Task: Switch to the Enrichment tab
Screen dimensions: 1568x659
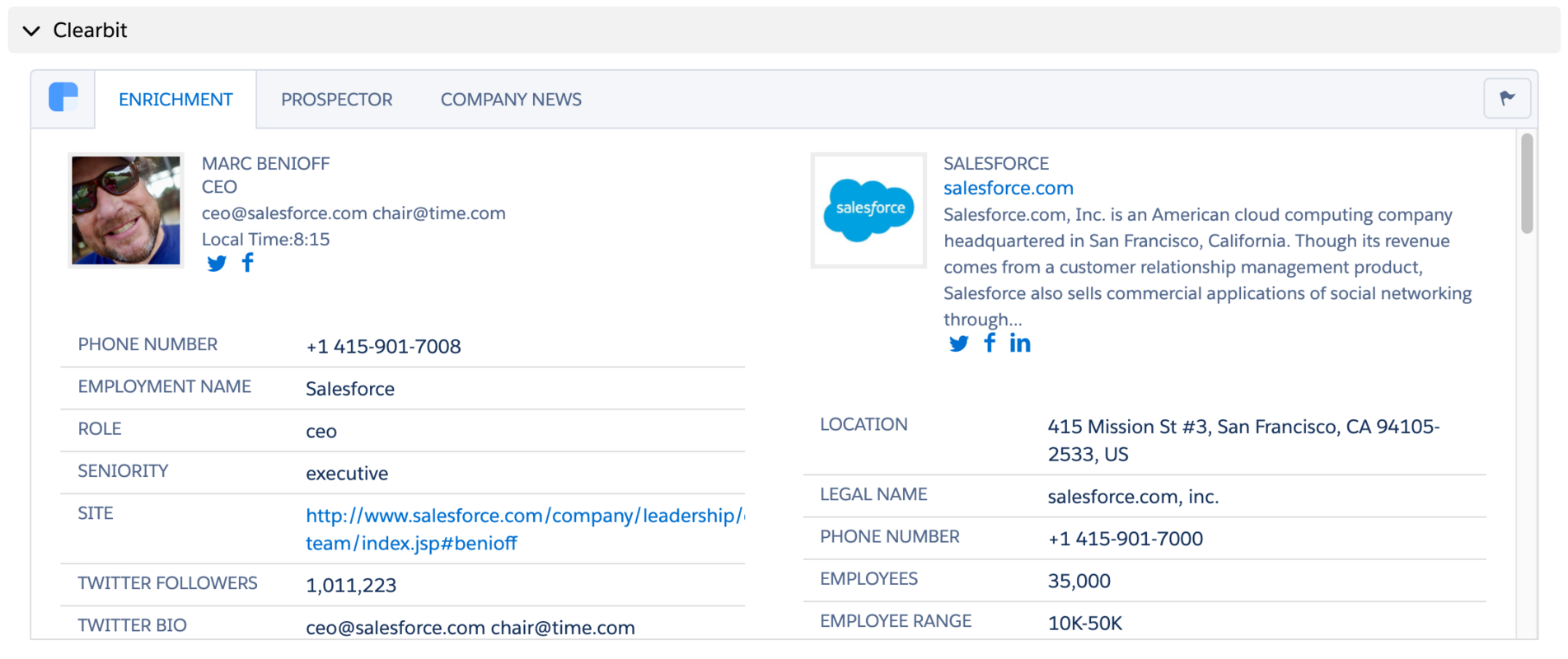Action: tap(176, 100)
